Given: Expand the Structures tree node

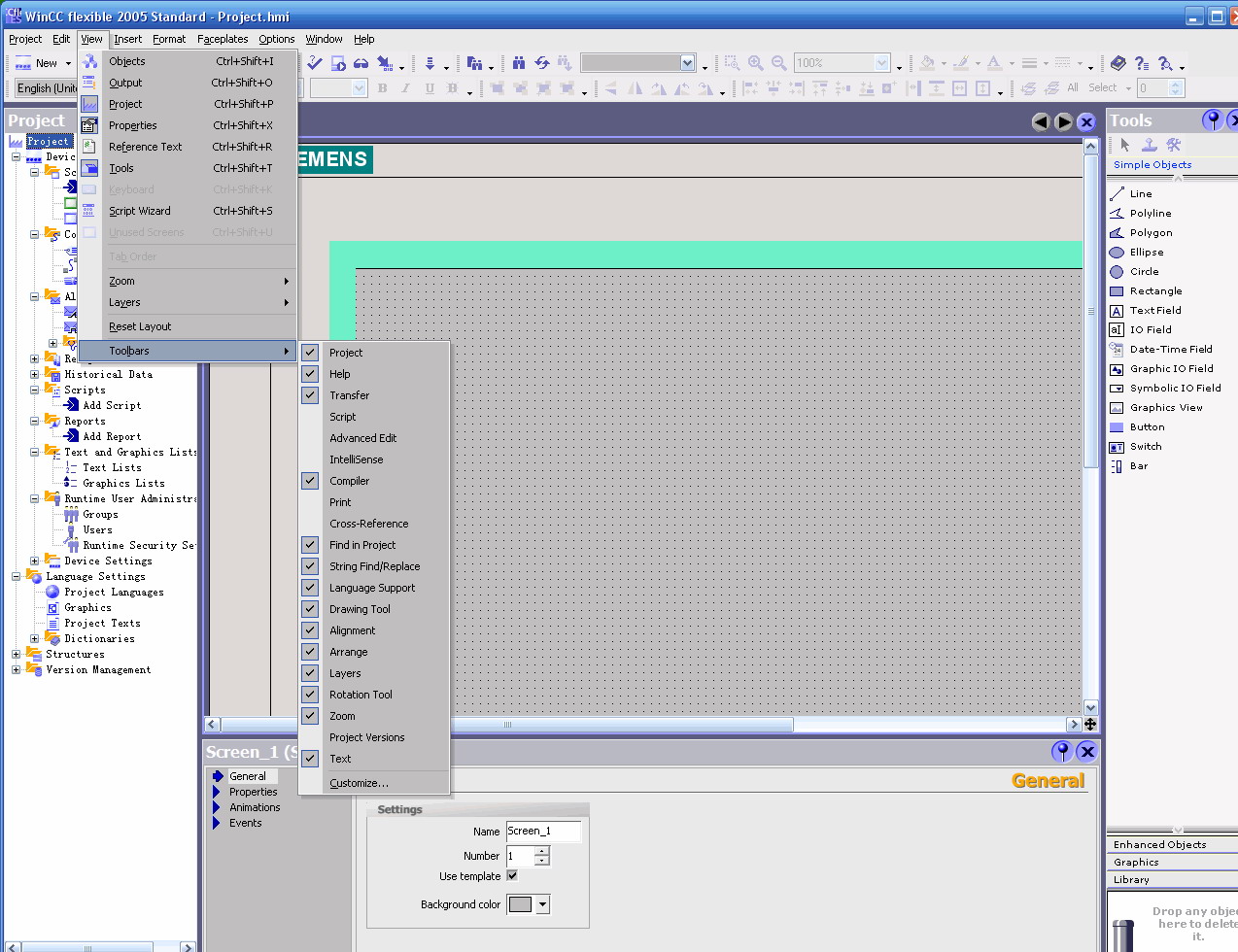Looking at the screenshot, I should [17, 654].
